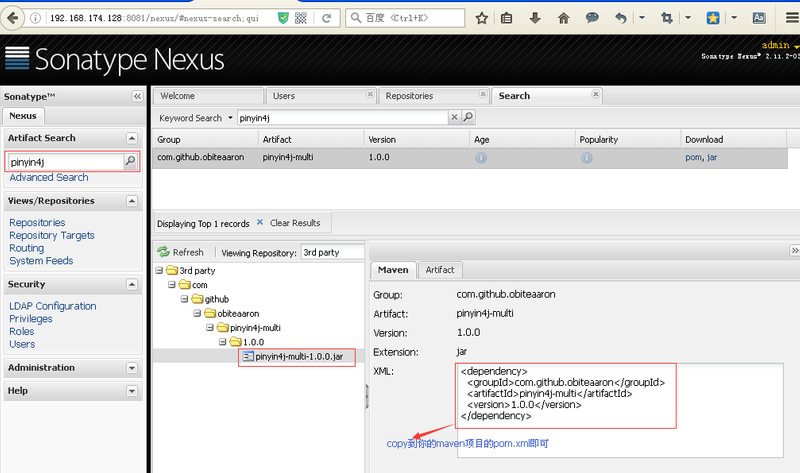
Task: Open dropdown next to favorites extension
Action: [x=734, y=18]
